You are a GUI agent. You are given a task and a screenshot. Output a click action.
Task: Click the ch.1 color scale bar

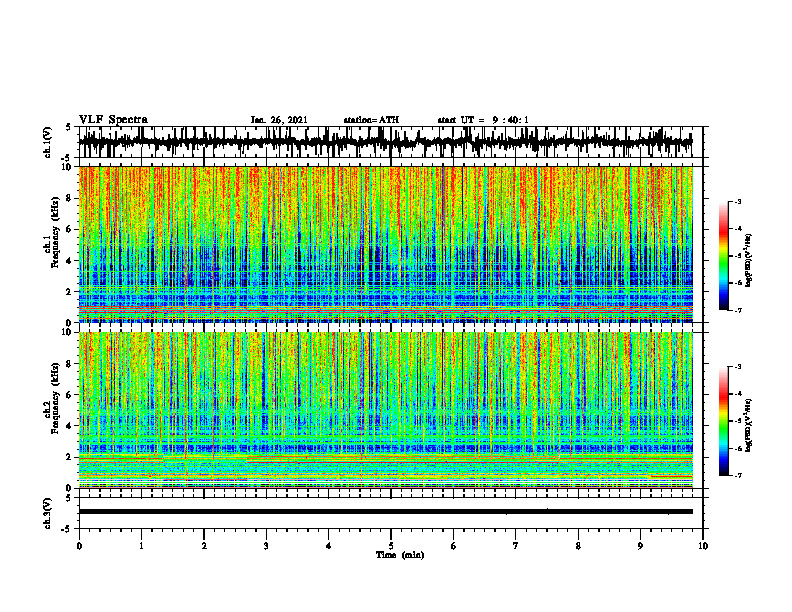pos(723,256)
